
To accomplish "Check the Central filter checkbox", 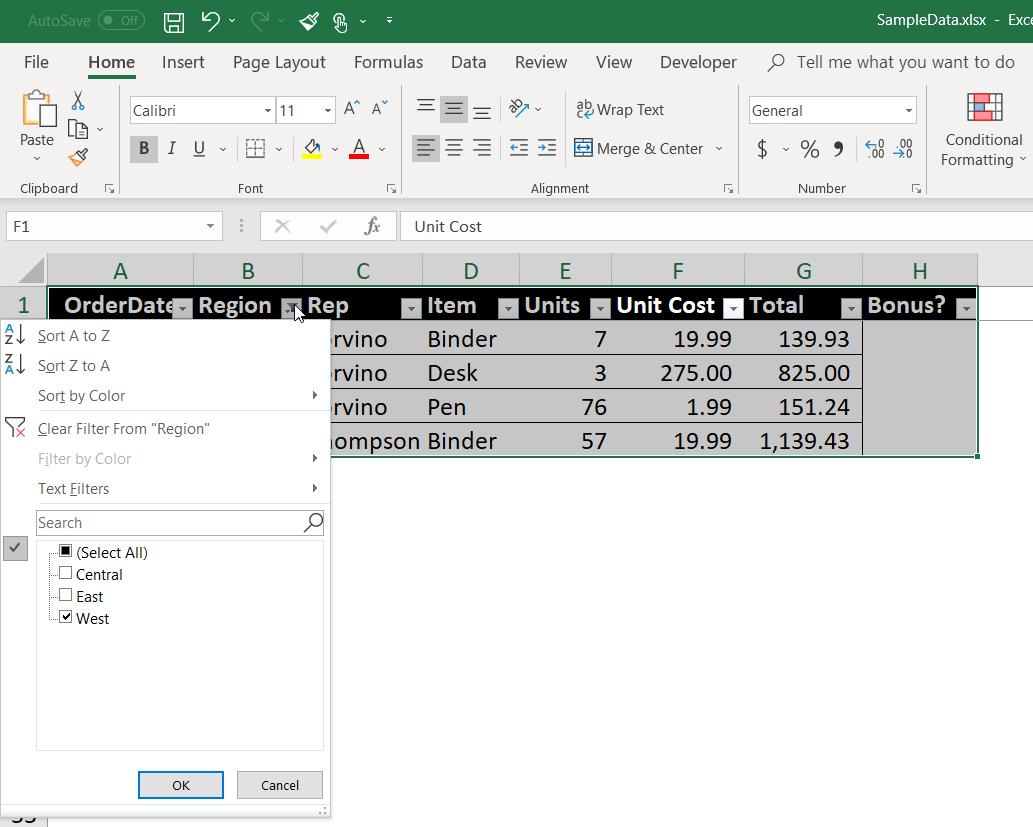I will [x=66, y=574].
